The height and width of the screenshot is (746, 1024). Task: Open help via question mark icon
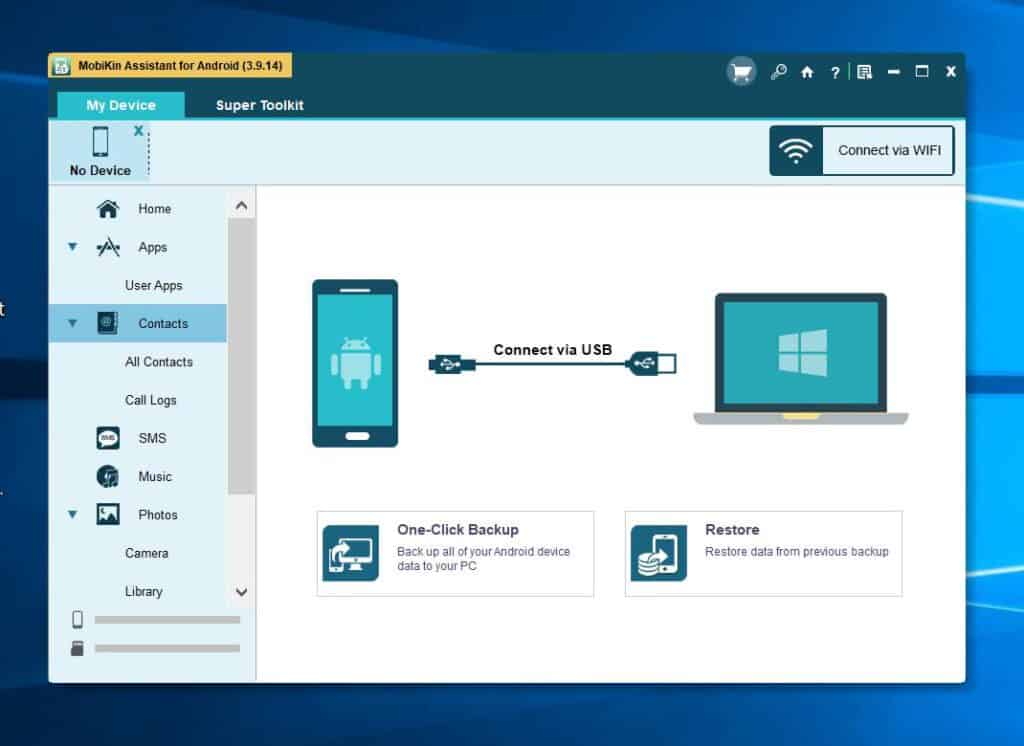pyautogui.click(x=835, y=73)
